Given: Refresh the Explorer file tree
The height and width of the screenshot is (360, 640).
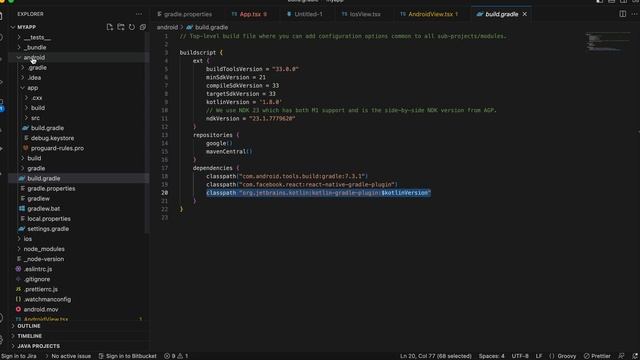Looking at the screenshot, I should coord(132,27).
